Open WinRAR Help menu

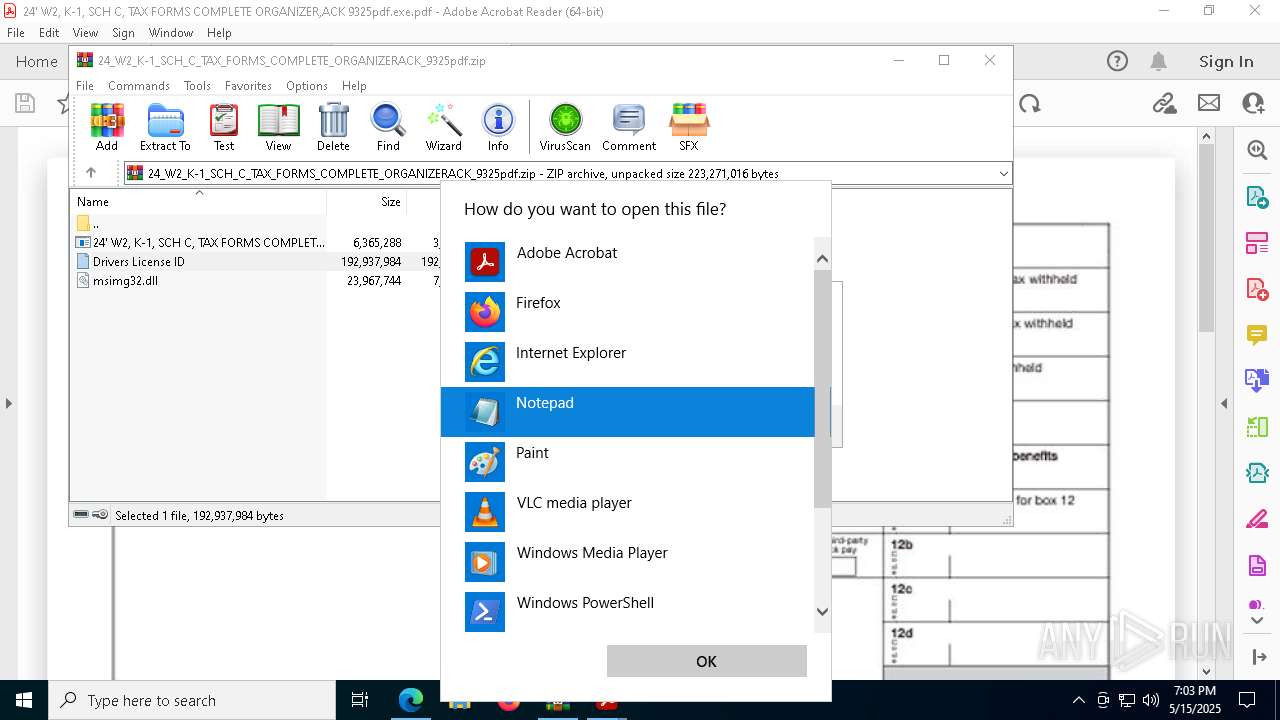[x=354, y=86]
